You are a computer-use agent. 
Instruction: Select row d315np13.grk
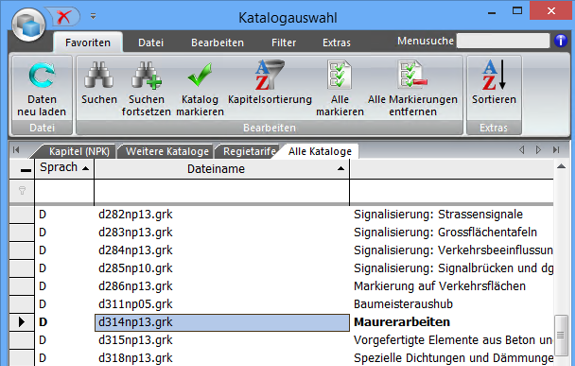pos(135,340)
